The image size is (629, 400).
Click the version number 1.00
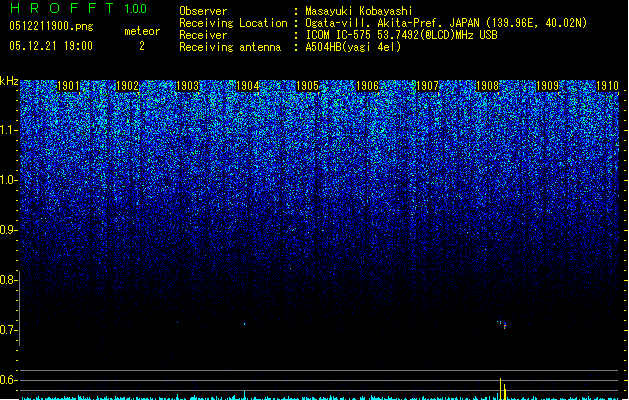[x=136, y=9]
